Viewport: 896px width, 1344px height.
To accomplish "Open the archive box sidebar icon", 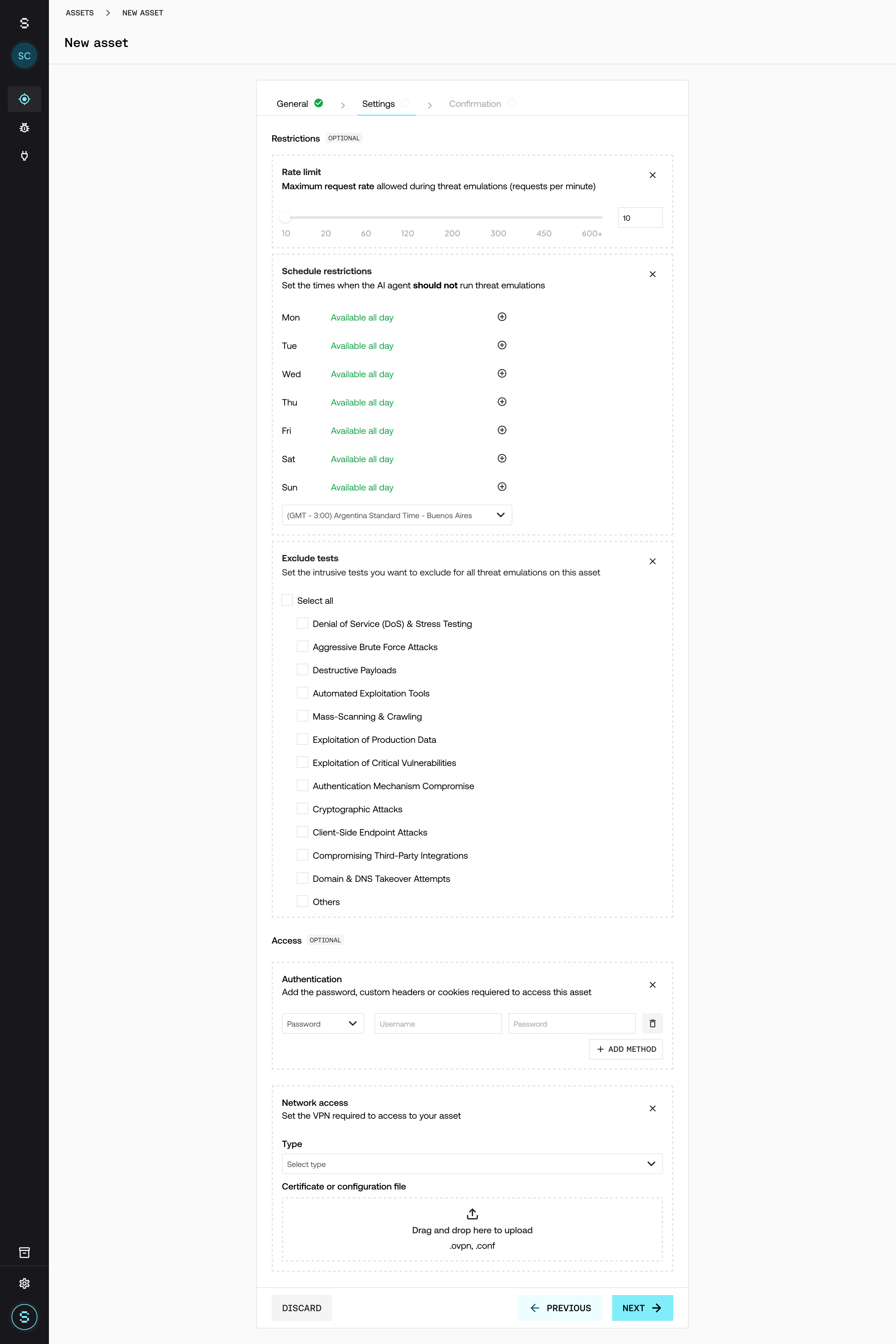I will (24, 1253).
